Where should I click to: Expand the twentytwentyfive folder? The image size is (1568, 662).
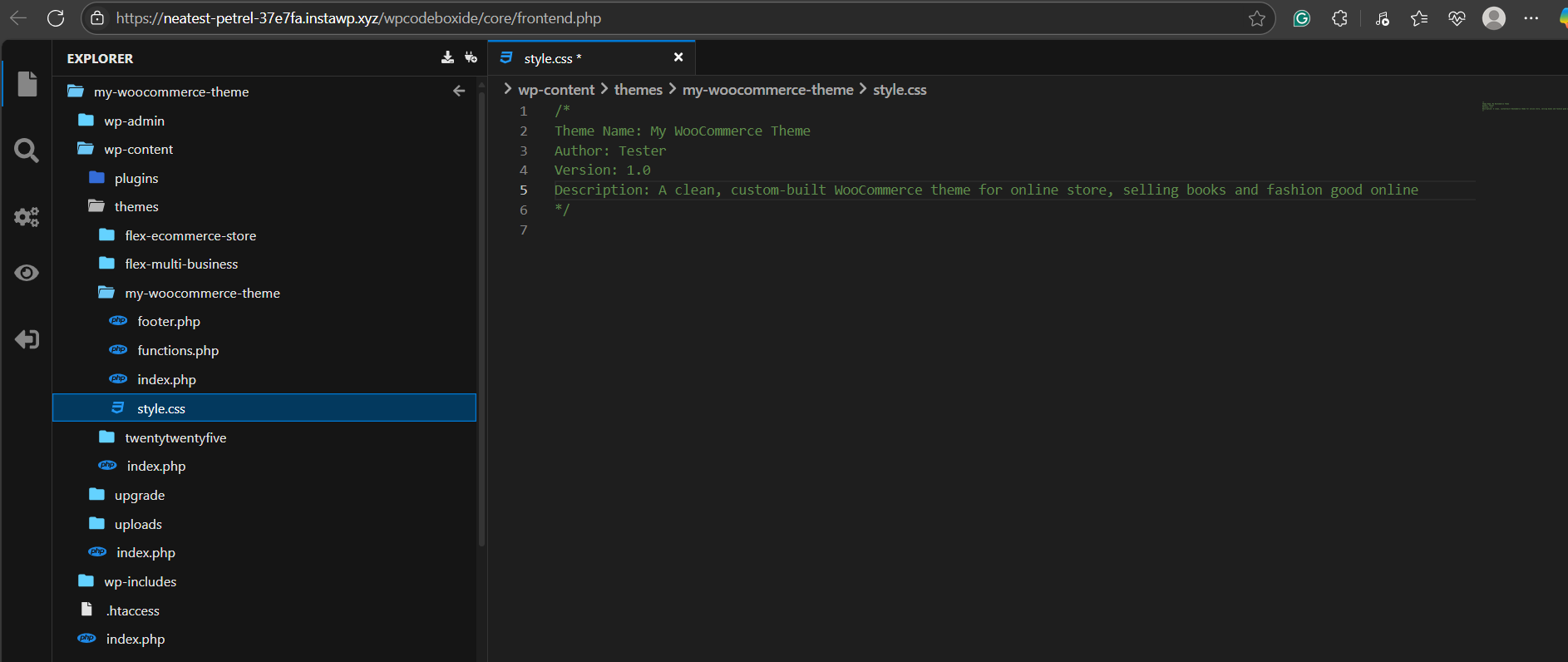175,437
